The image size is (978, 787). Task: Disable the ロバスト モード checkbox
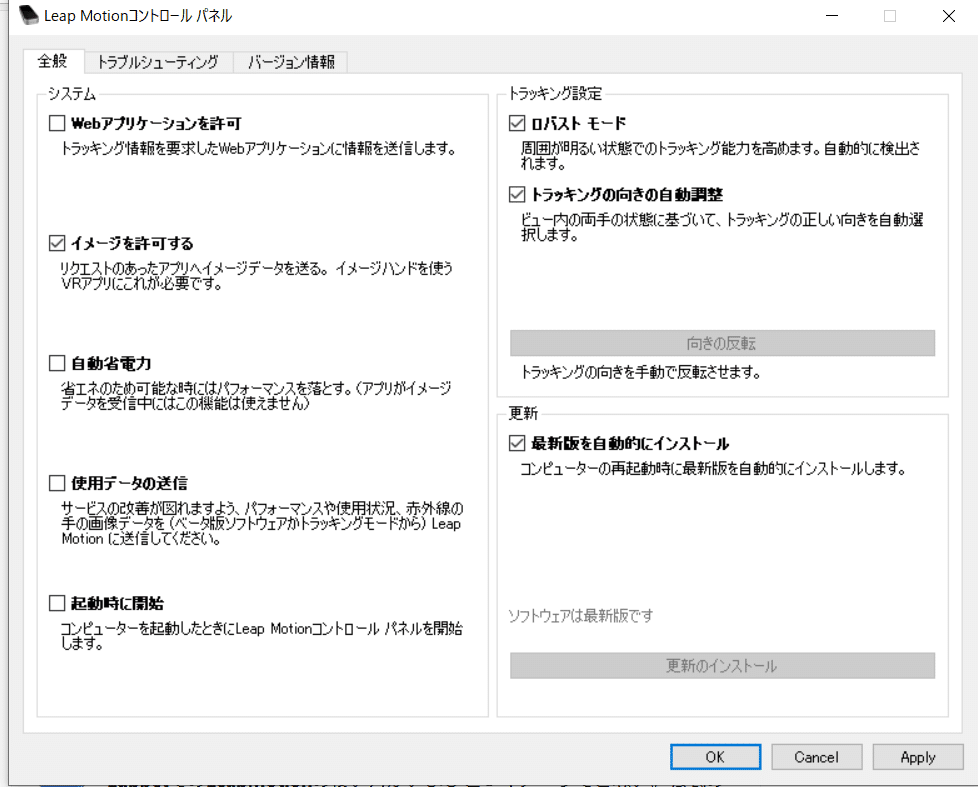pyautogui.click(x=517, y=123)
